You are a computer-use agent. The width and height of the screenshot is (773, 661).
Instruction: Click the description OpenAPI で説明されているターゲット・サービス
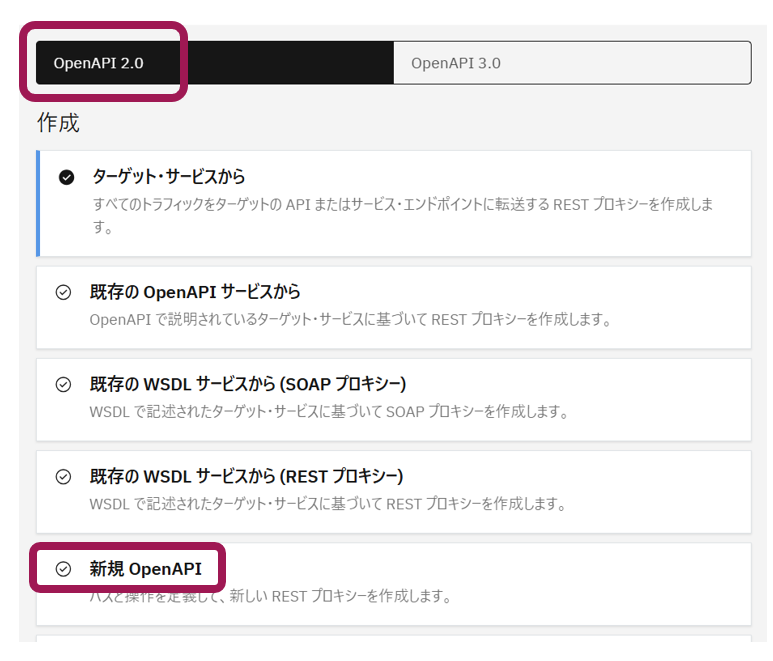tap(350, 319)
